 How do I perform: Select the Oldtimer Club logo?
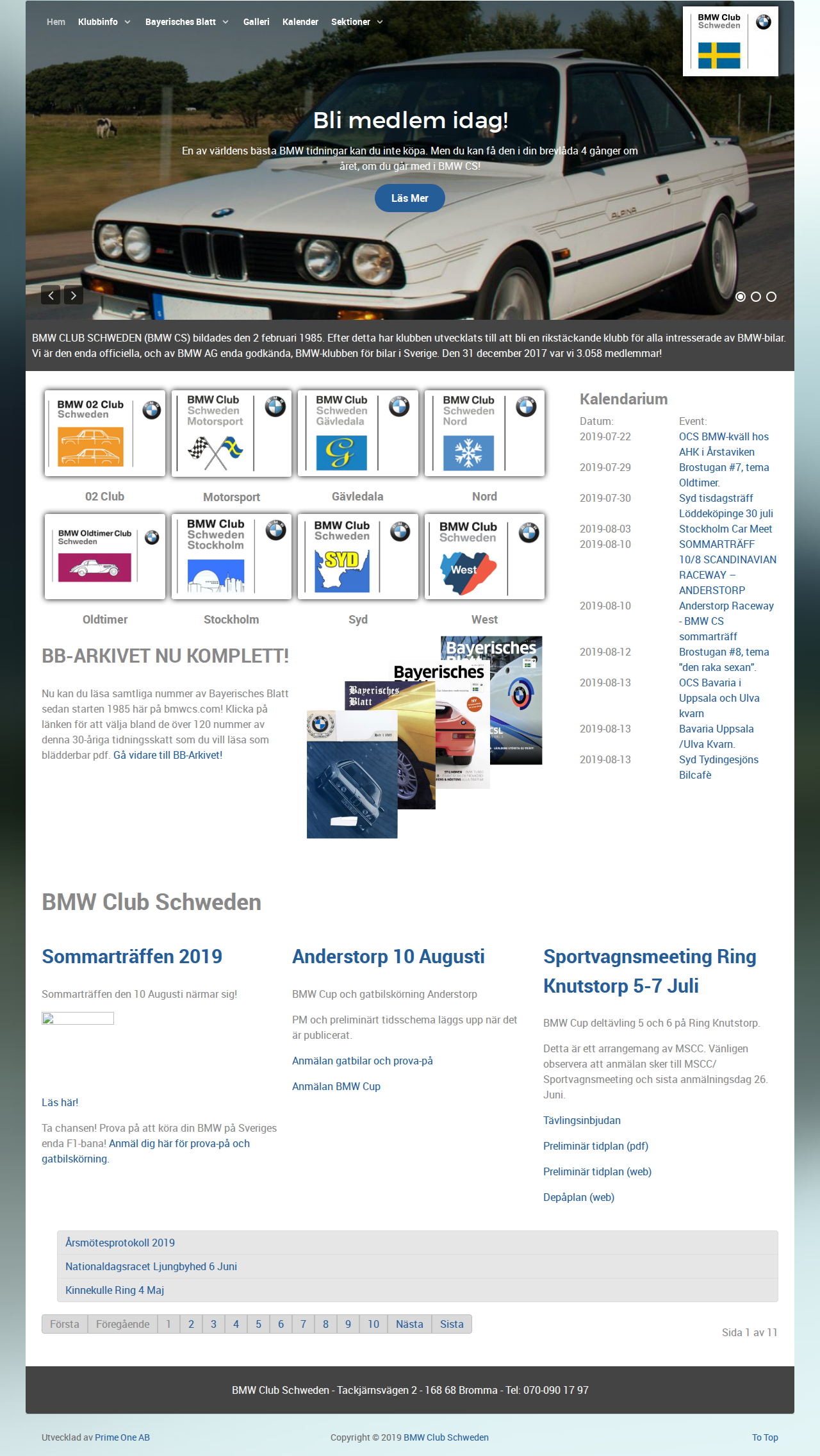(105, 556)
